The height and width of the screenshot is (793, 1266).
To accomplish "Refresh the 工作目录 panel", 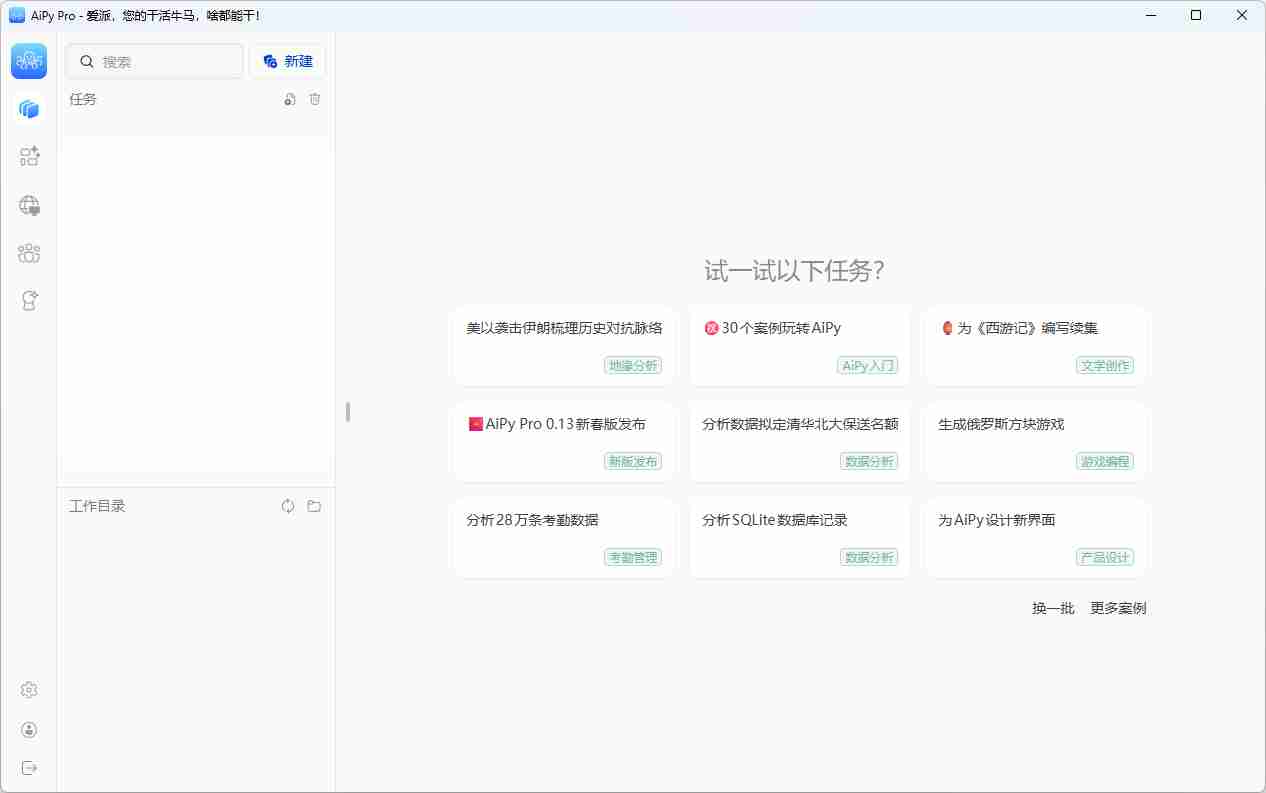I will [x=288, y=506].
